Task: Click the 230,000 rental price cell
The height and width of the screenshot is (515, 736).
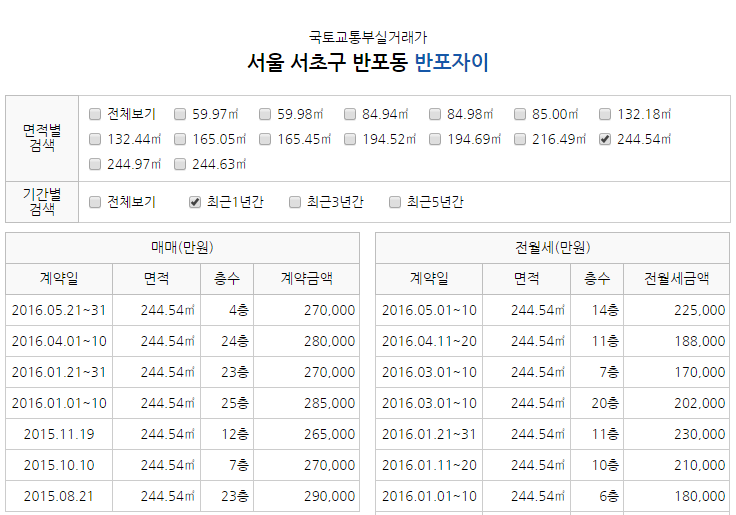Action: point(676,434)
